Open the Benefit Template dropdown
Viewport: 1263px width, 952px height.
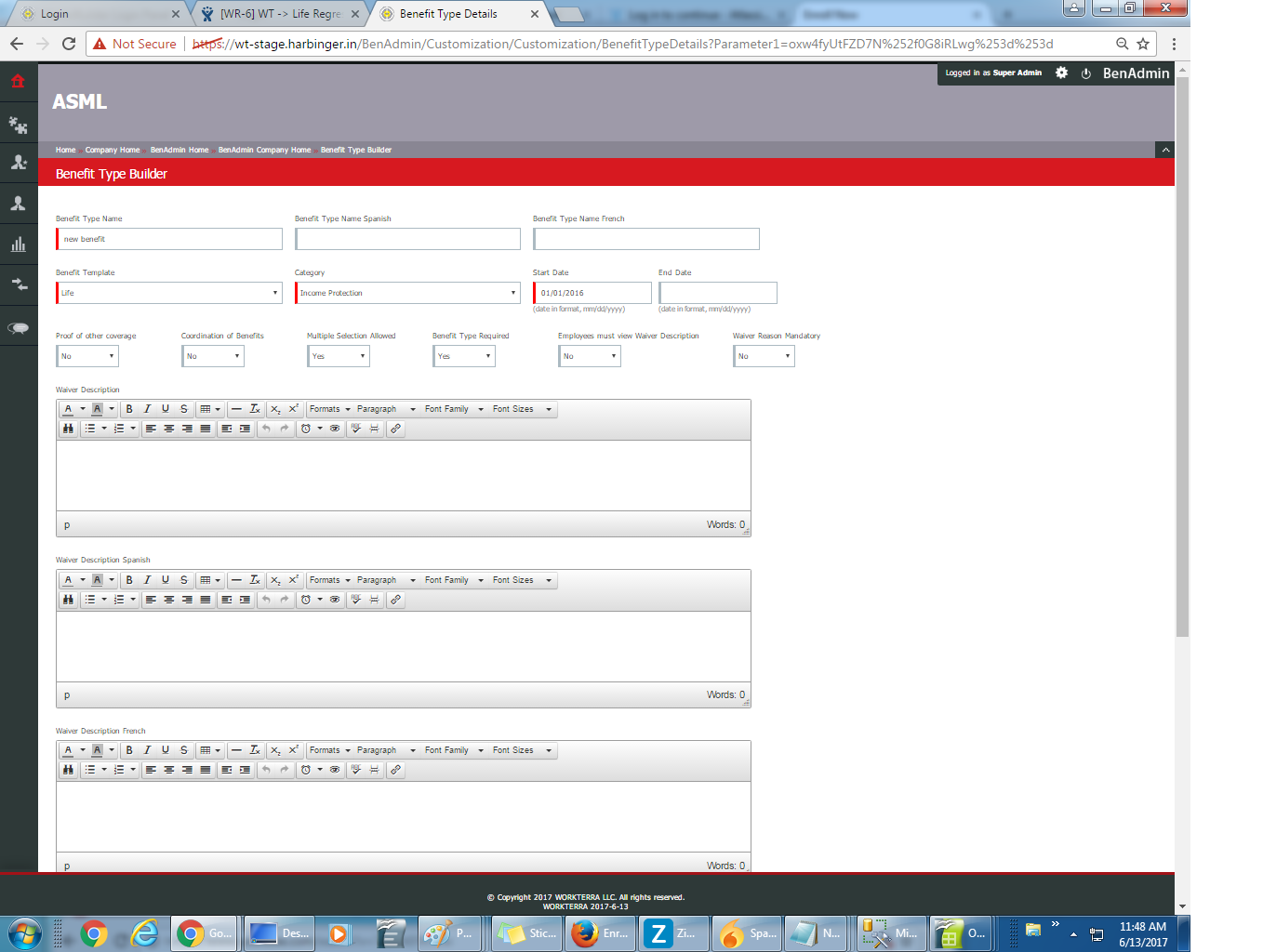coord(168,293)
